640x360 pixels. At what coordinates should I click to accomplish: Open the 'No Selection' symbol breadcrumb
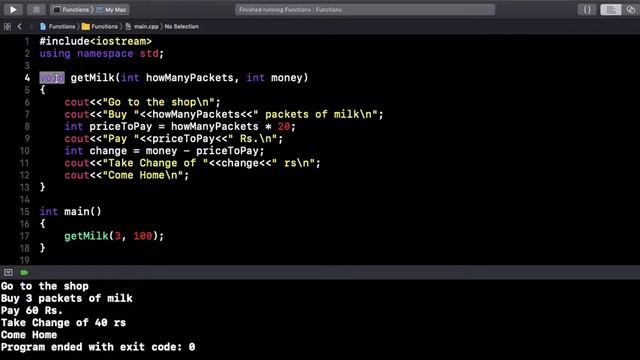tap(182, 27)
